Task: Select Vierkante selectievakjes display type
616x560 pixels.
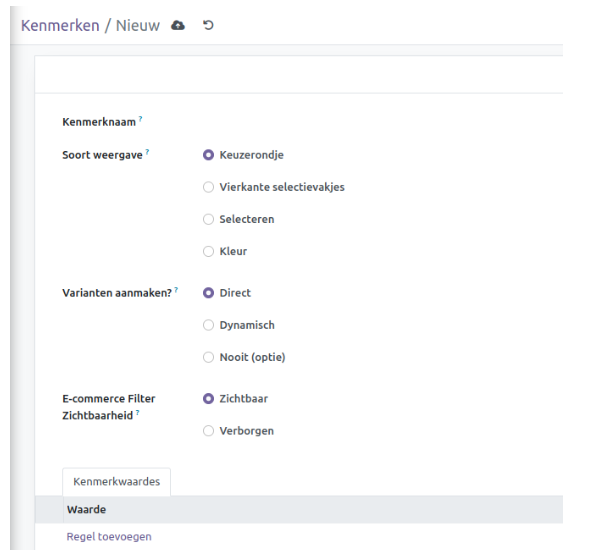Action: (x=208, y=187)
